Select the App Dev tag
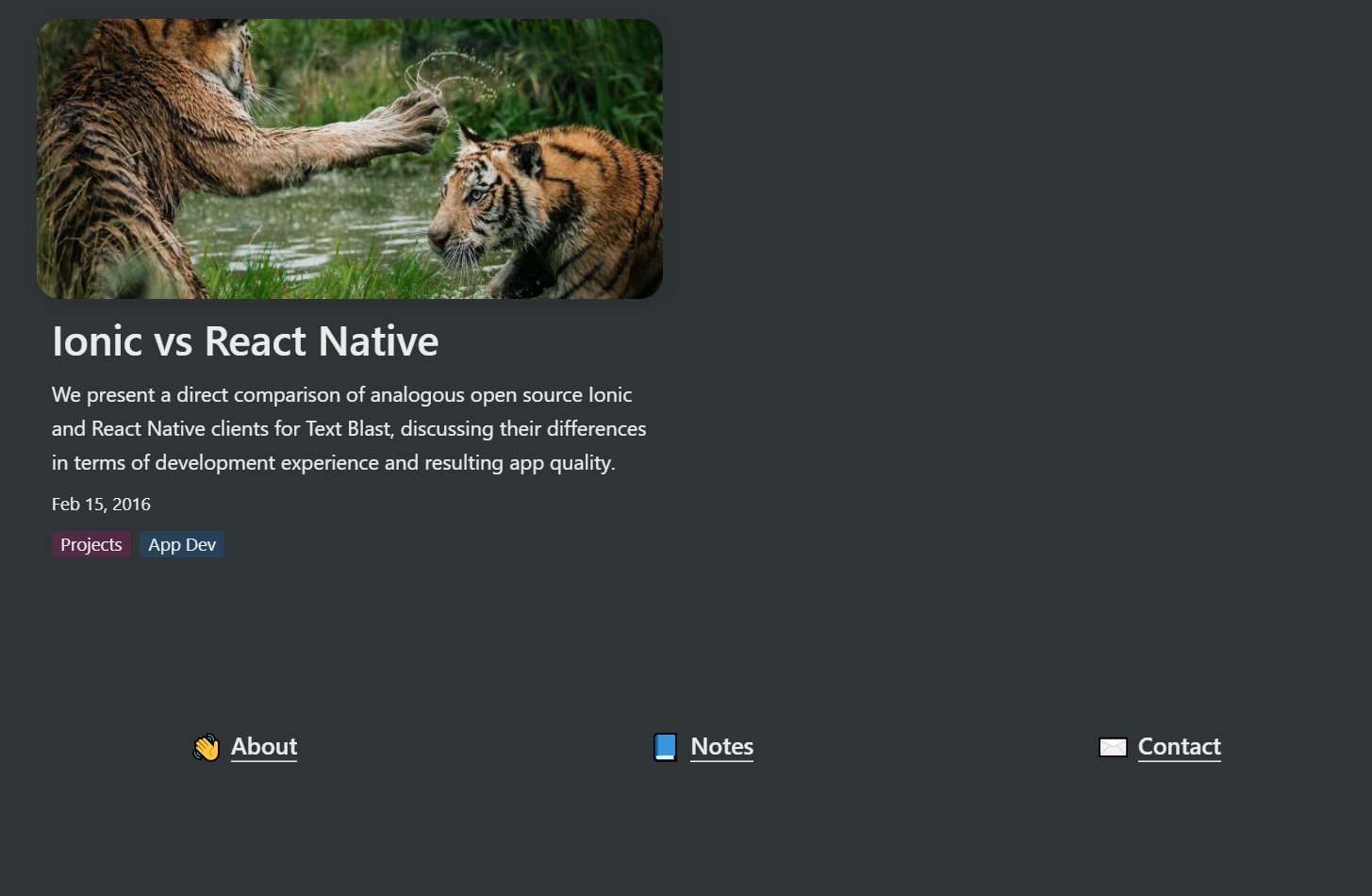 [182, 544]
